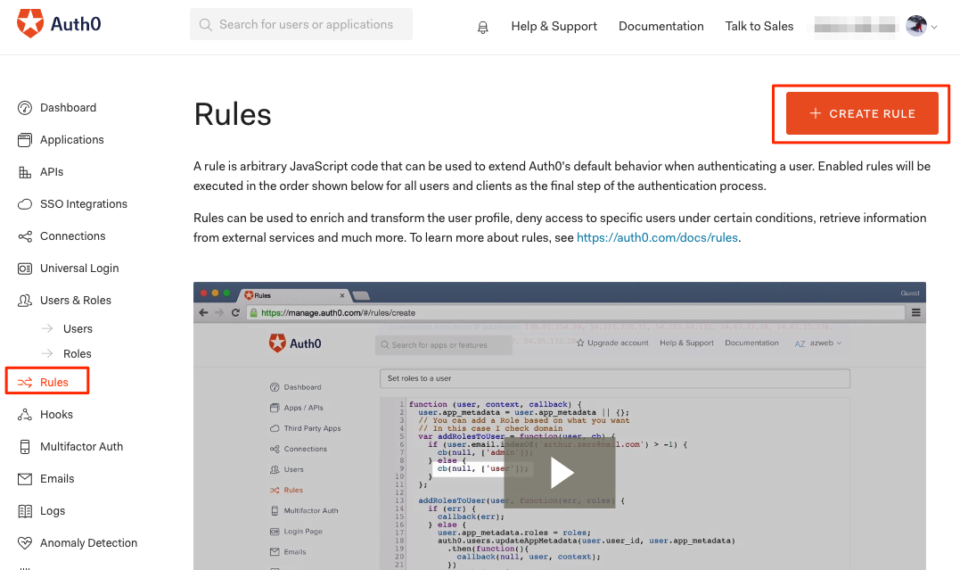The image size is (960, 570).
Task: Collapse Users & Roles group
Action: coord(75,300)
